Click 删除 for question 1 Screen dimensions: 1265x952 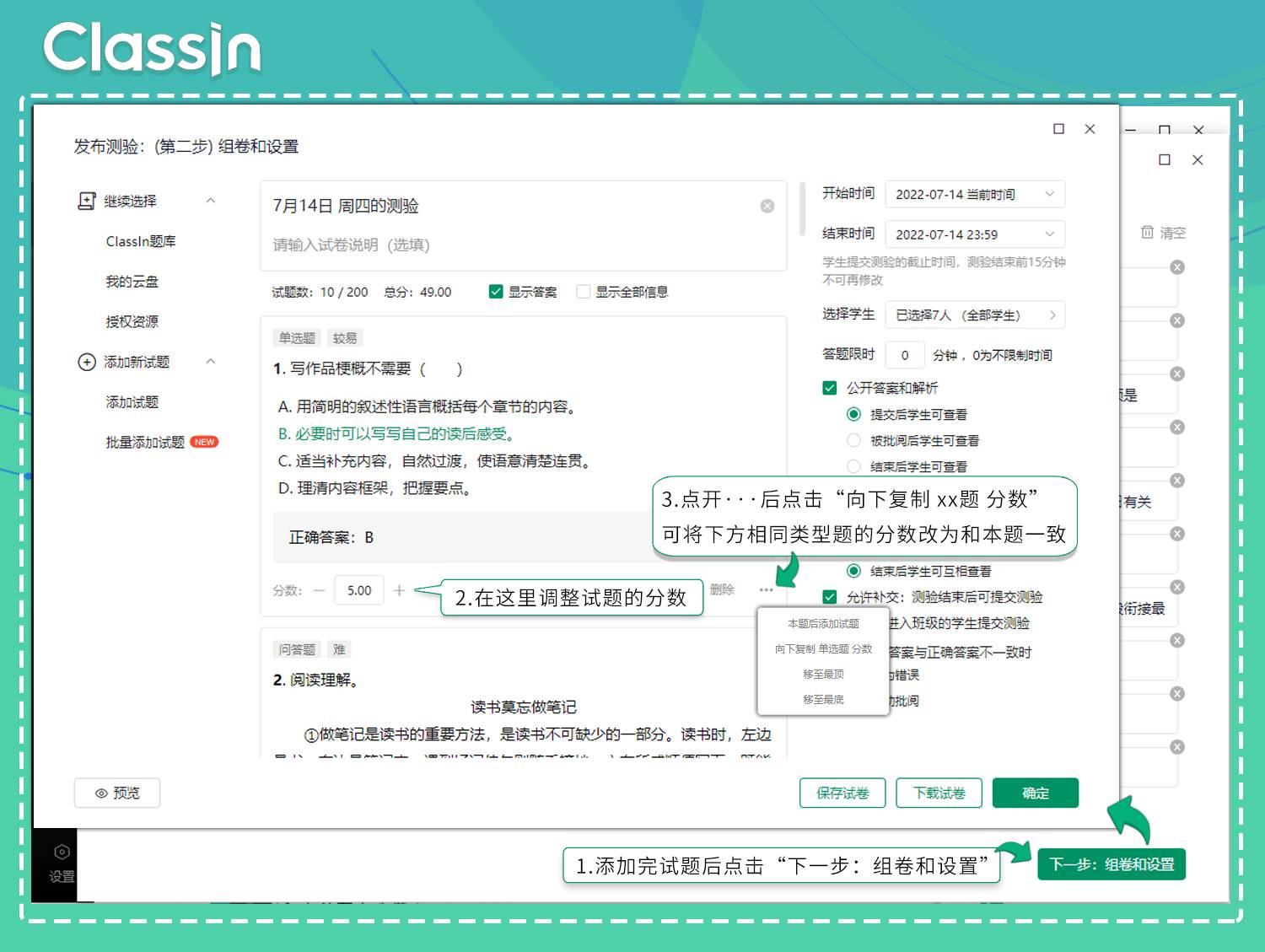click(x=722, y=589)
